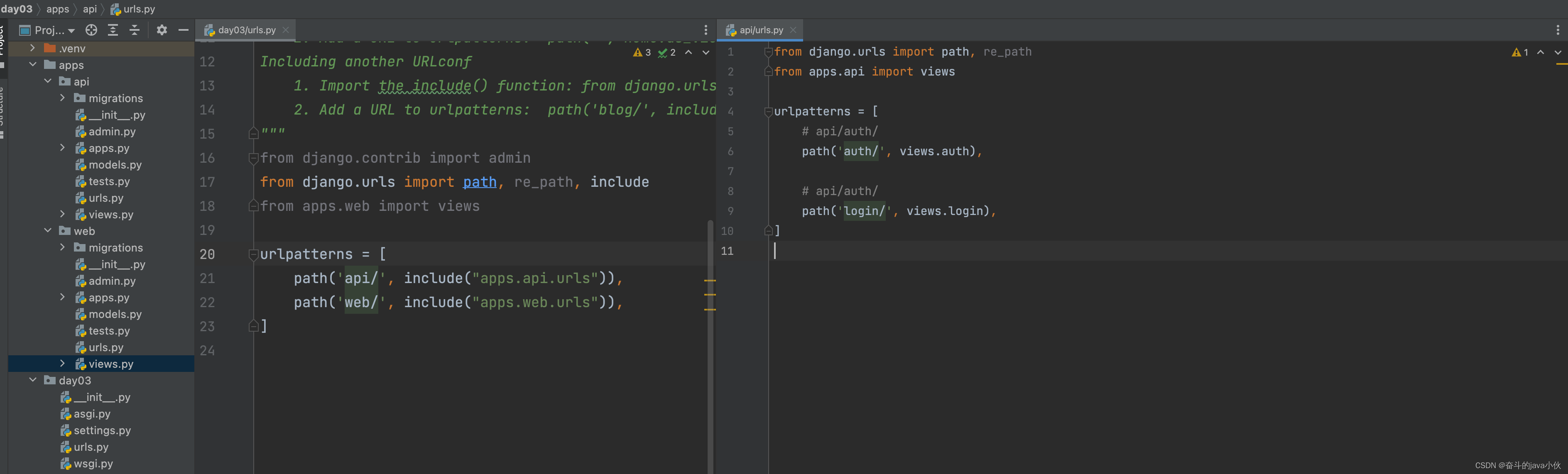1568x474 pixels.
Task: Open the editor kebab menu above day03/urls.py
Action: point(706,29)
